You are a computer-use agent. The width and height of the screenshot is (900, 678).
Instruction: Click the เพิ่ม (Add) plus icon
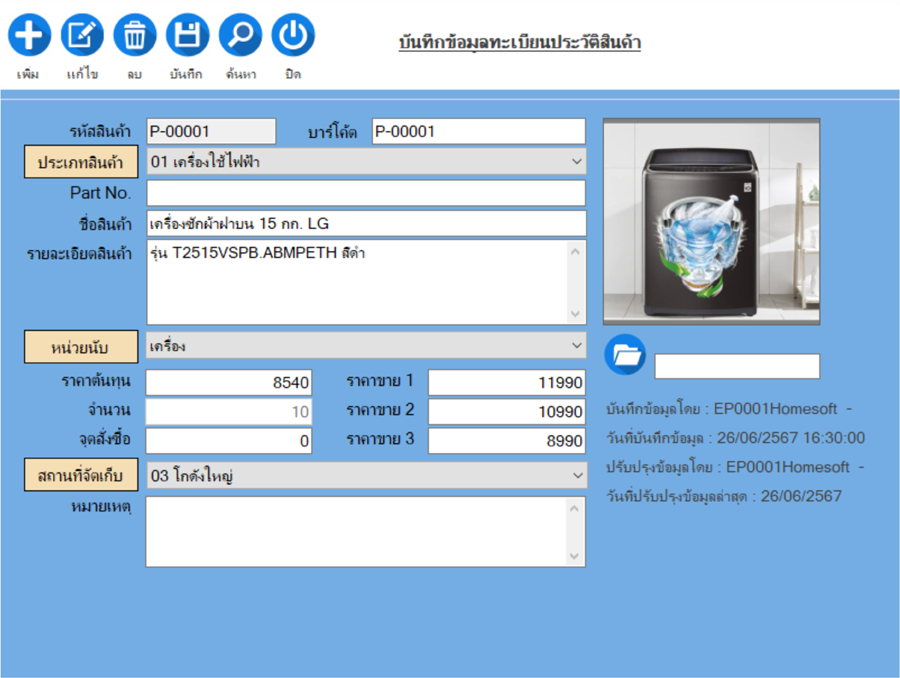click(29, 35)
